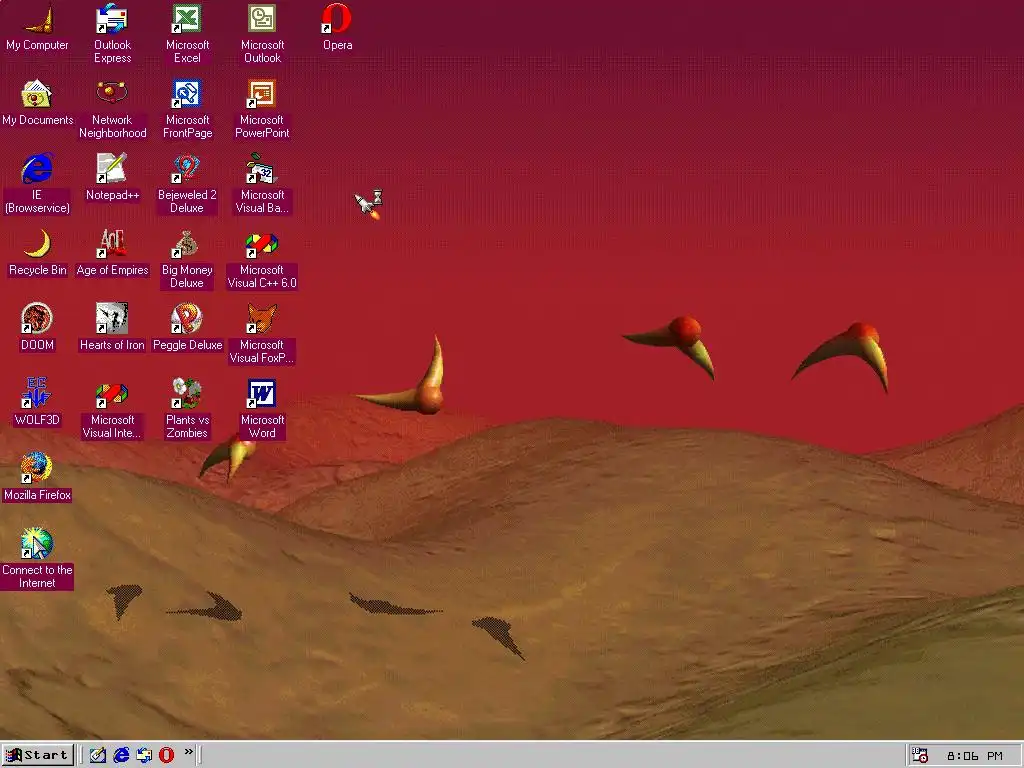The image size is (1024, 768).
Task: Launch Internet Explorer from Quick Launch
Action: click(121, 756)
